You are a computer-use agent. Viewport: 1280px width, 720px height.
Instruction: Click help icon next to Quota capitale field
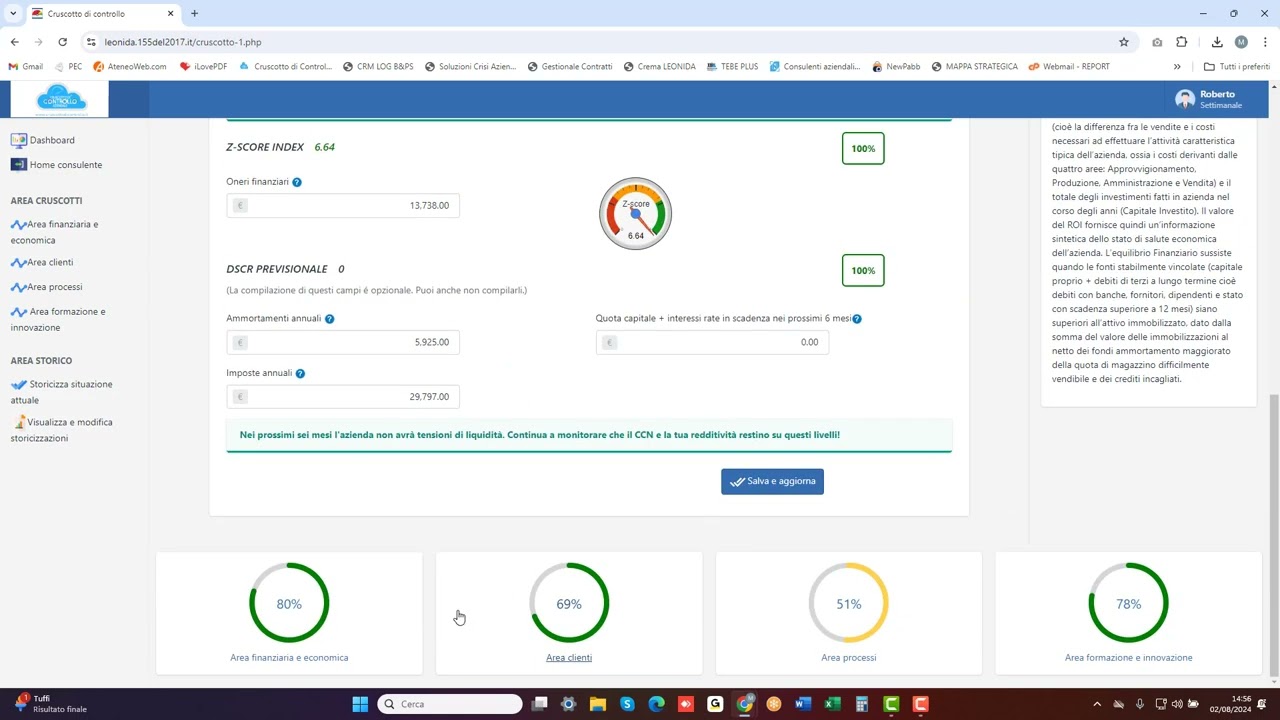[x=857, y=319]
